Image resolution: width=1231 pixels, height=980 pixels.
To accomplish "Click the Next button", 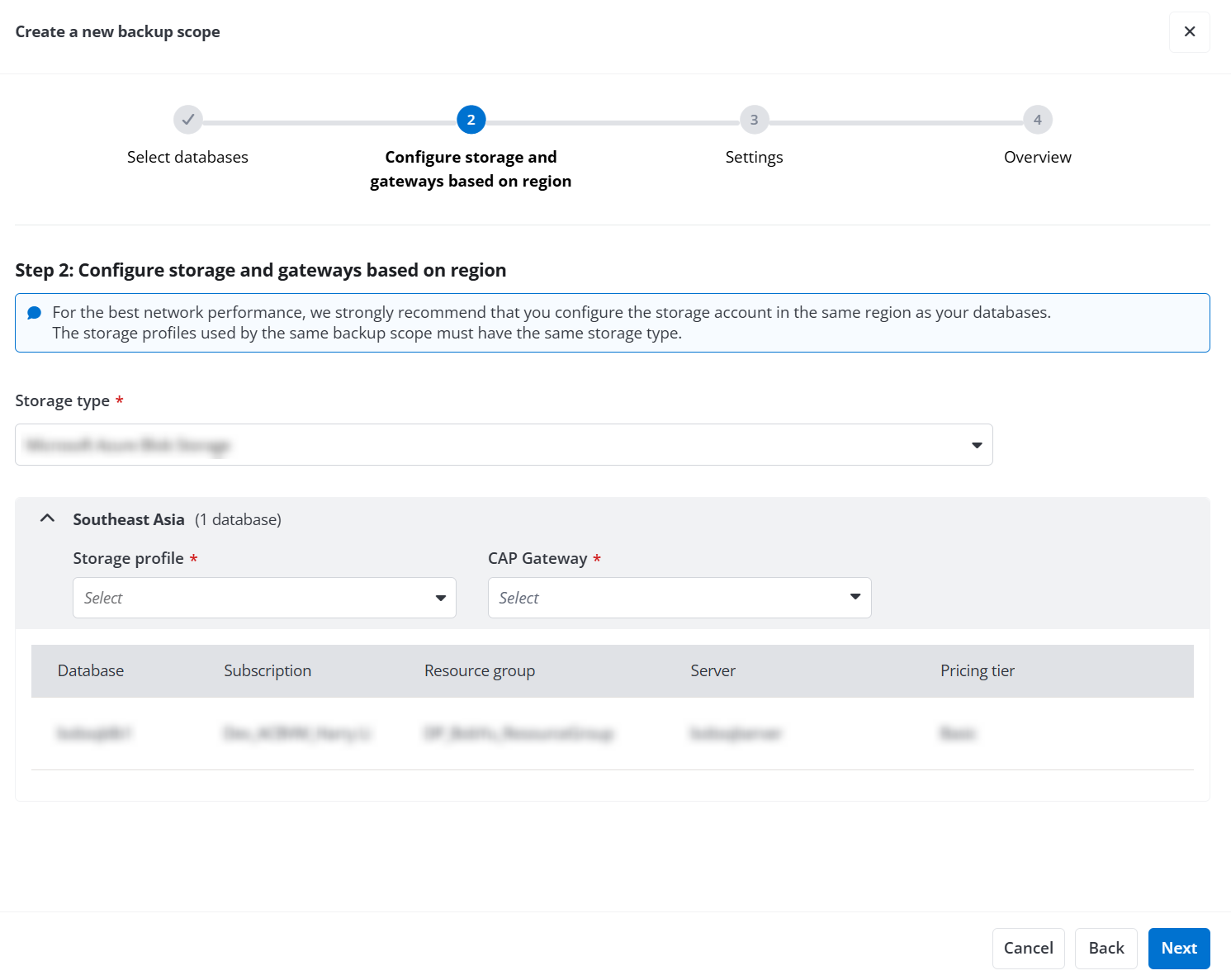I will tap(1179, 948).
